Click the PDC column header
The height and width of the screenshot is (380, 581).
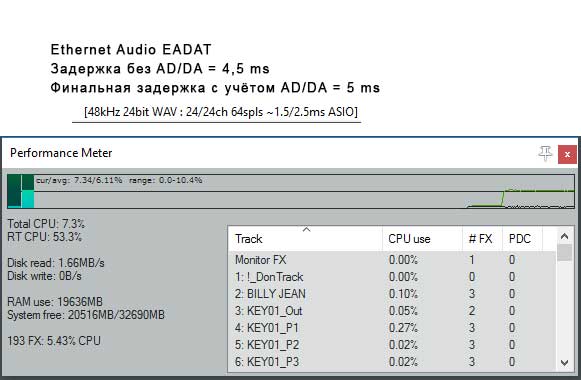coord(522,239)
